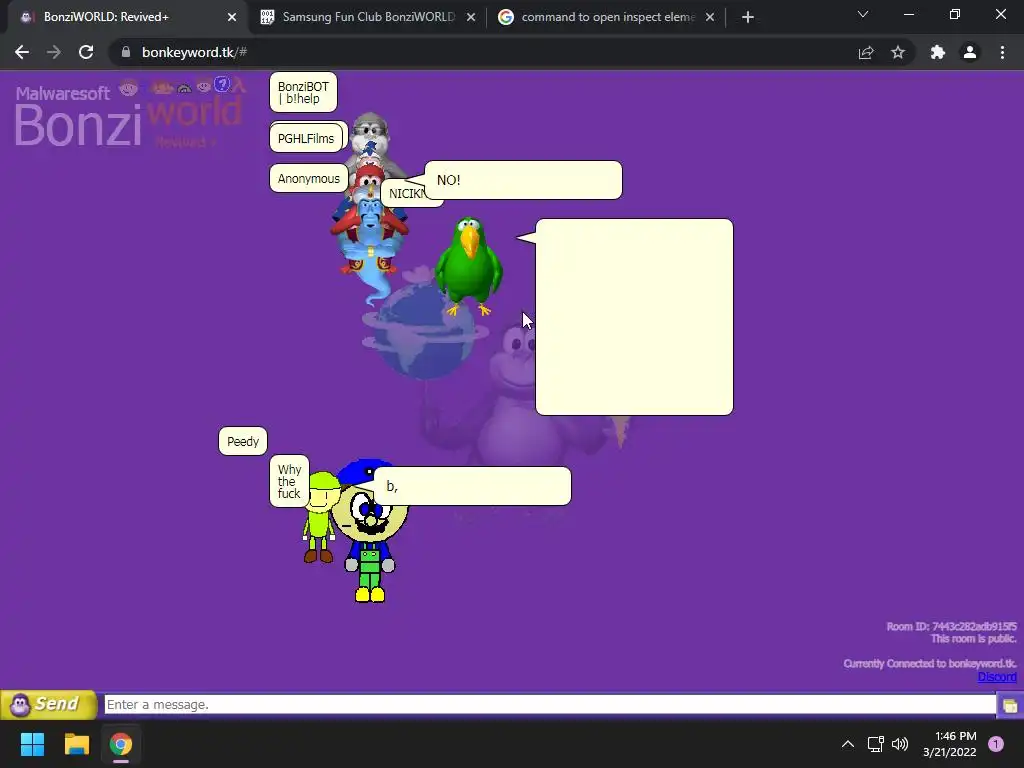Open the clock showing 1:46 PM
The image size is (1024, 768).
pyautogui.click(x=950, y=744)
